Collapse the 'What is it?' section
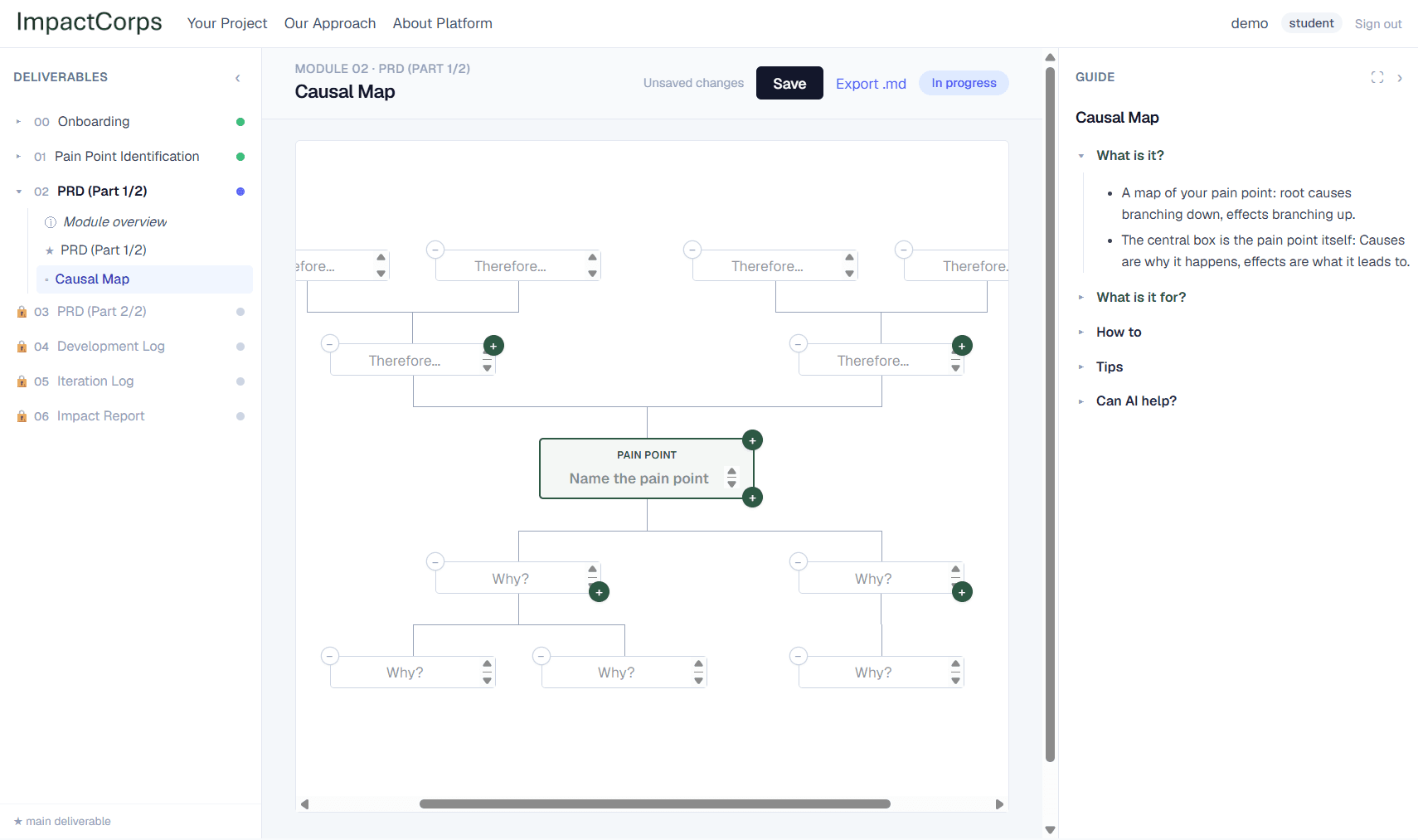Viewport: 1418px width, 840px height. tap(1129, 155)
